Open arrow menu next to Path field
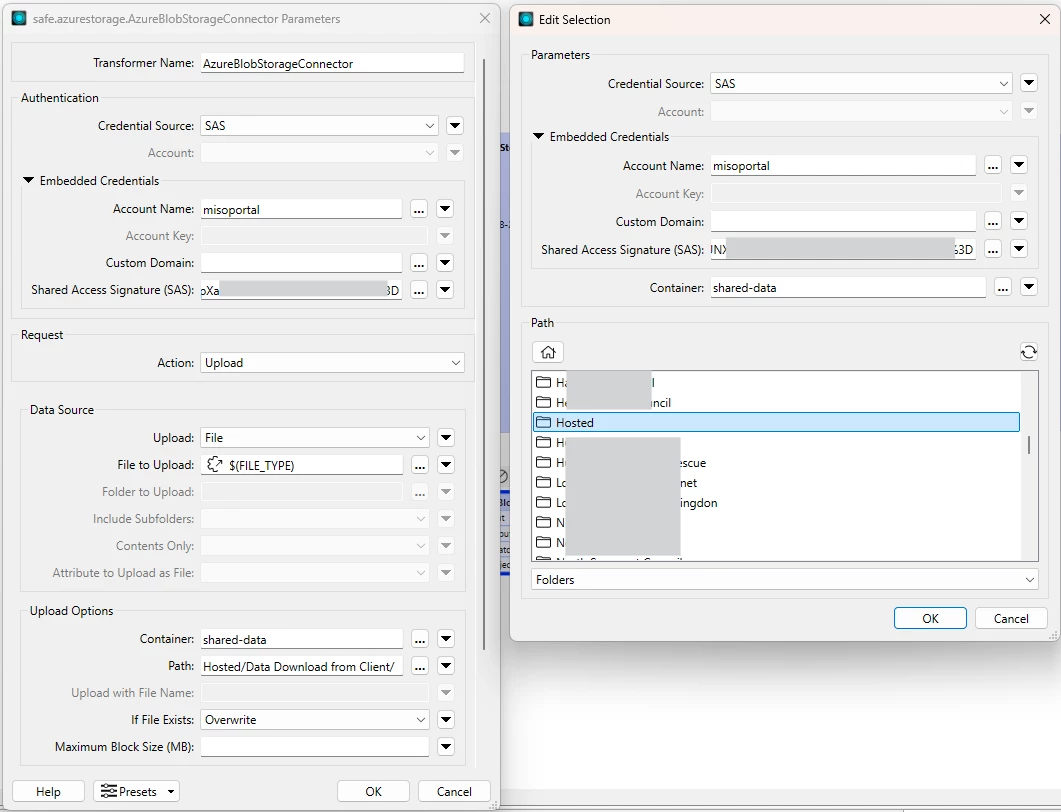The height and width of the screenshot is (812, 1061). pyautogui.click(x=446, y=665)
